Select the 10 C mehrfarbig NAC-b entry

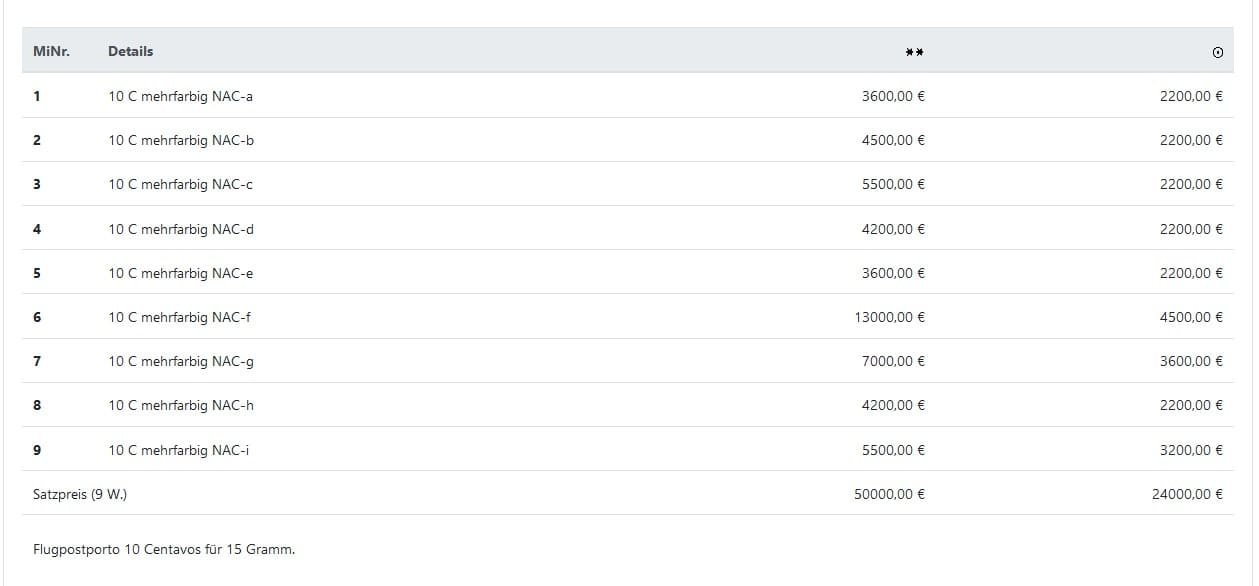tap(181, 140)
